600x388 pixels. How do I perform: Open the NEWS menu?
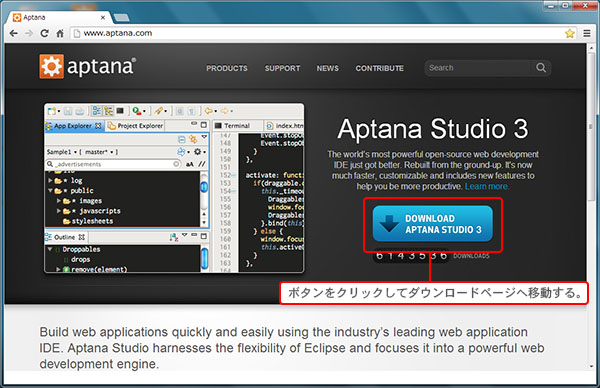(328, 68)
